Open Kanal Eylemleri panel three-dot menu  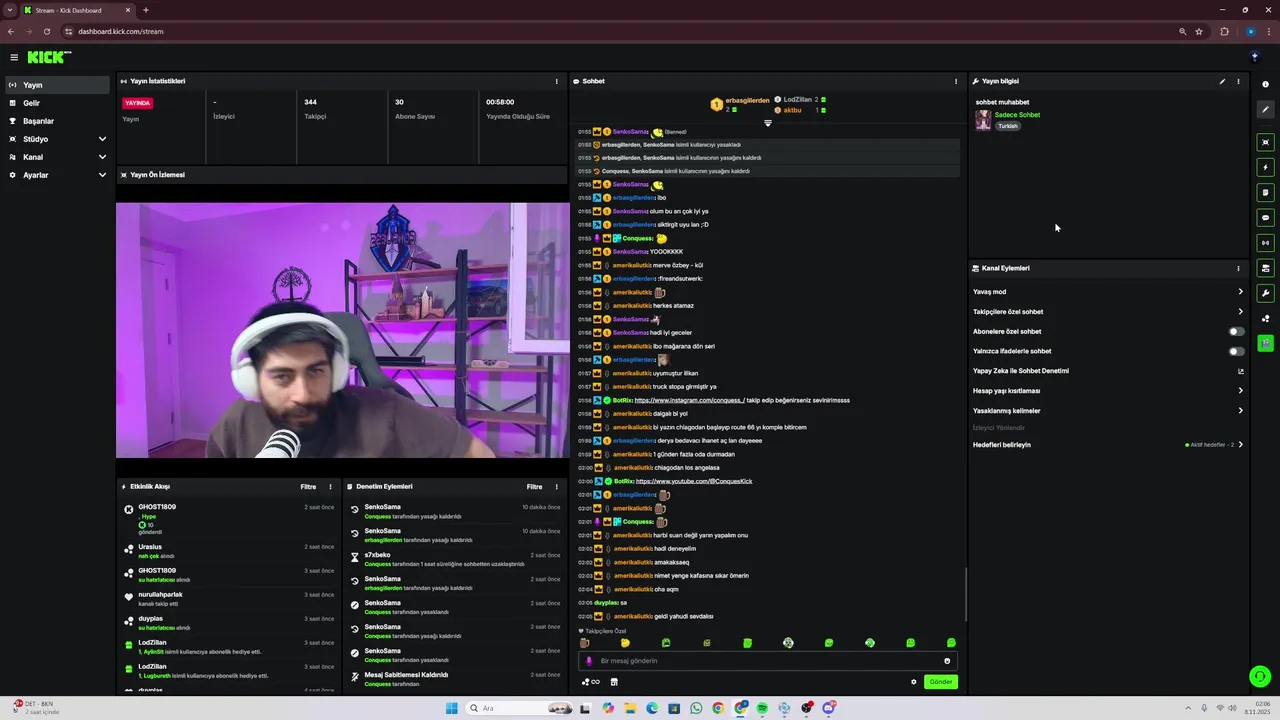[1238, 268]
